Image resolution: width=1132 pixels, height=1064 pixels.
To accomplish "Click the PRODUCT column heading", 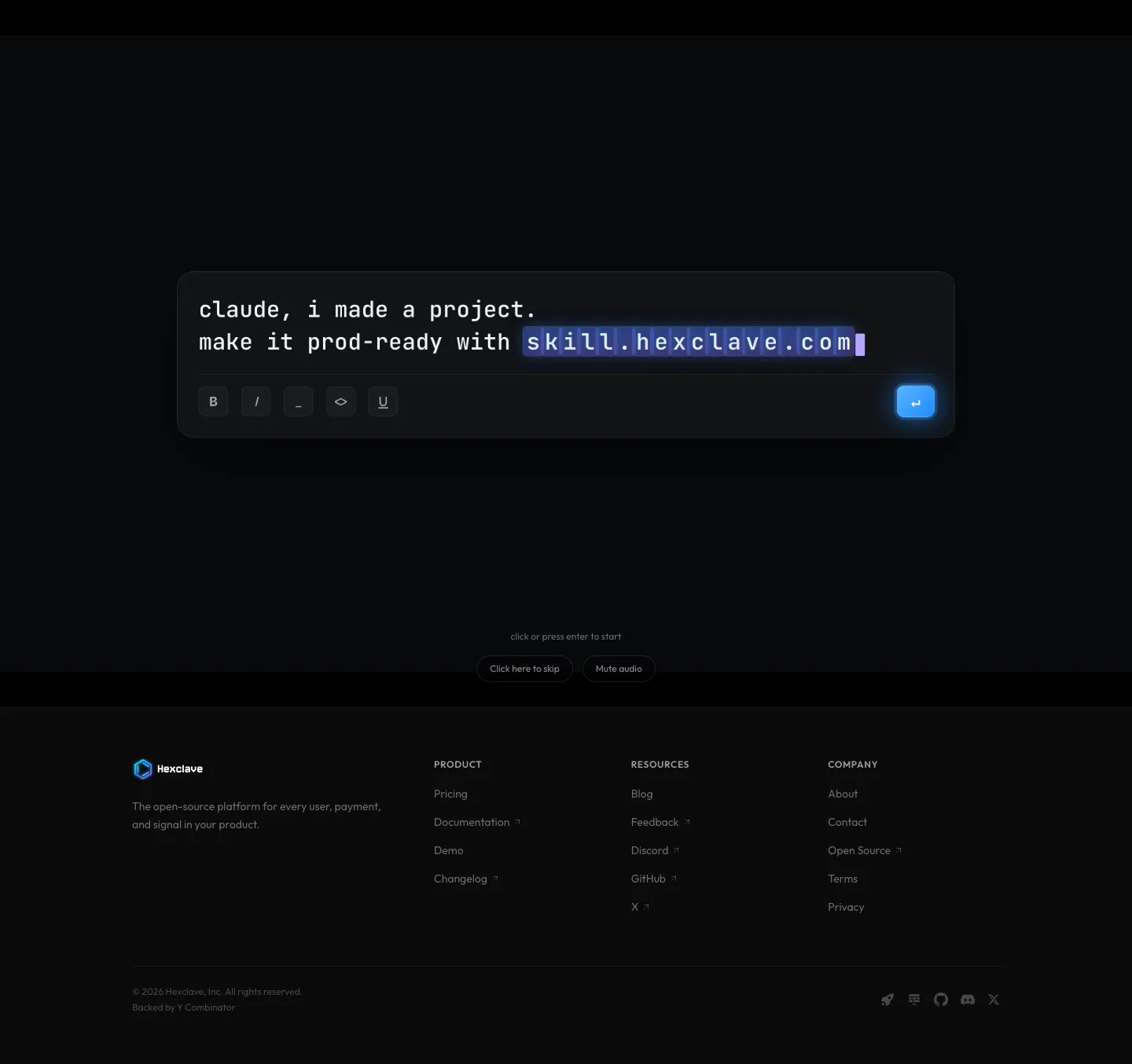I will click(x=458, y=765).
